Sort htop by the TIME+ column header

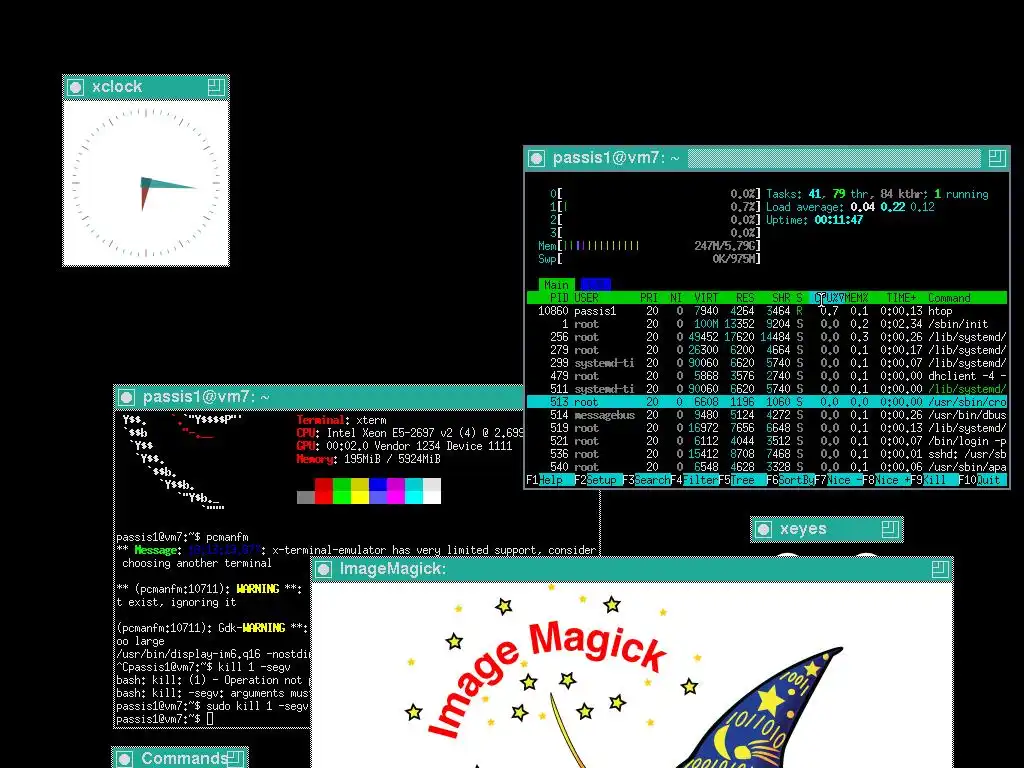click(901, 298)
